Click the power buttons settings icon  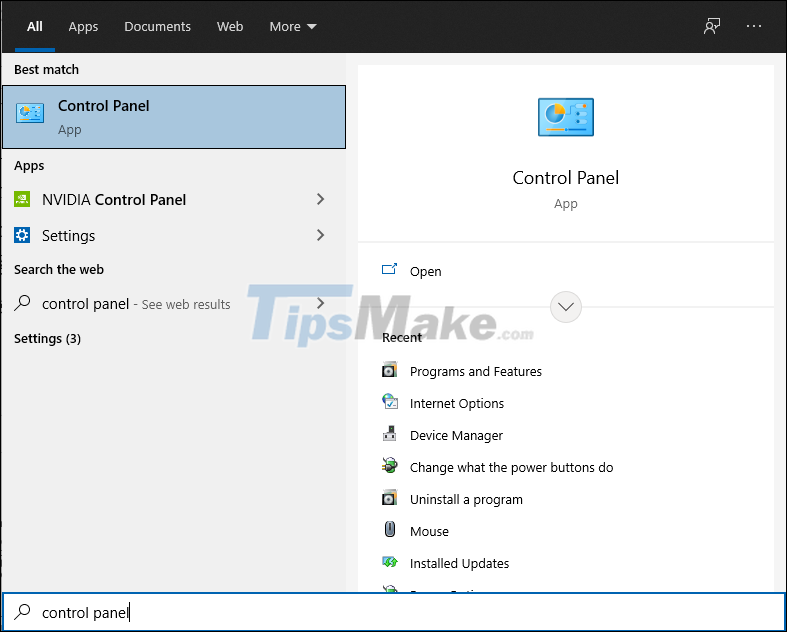[x=389, y=466]
